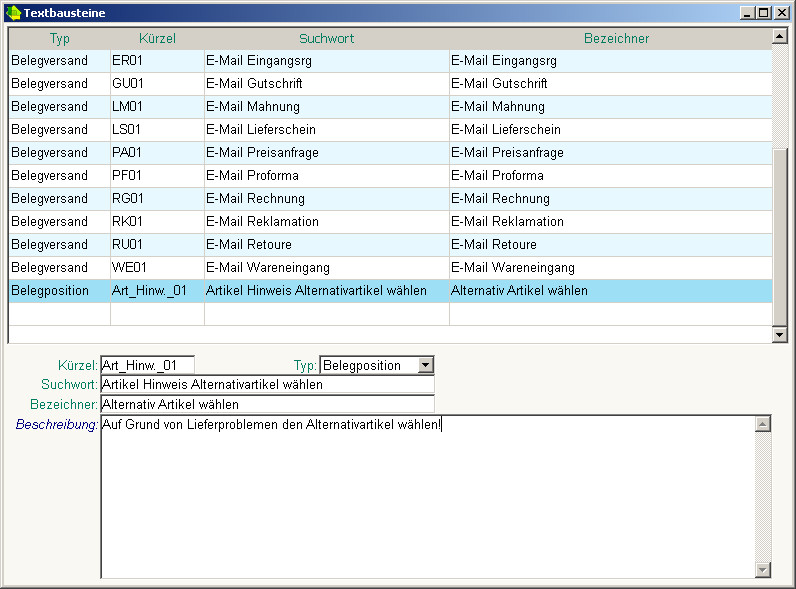
Task: Click Suchwort cell 'E-Mail Rechnung'
Action: tap(327, 199)
